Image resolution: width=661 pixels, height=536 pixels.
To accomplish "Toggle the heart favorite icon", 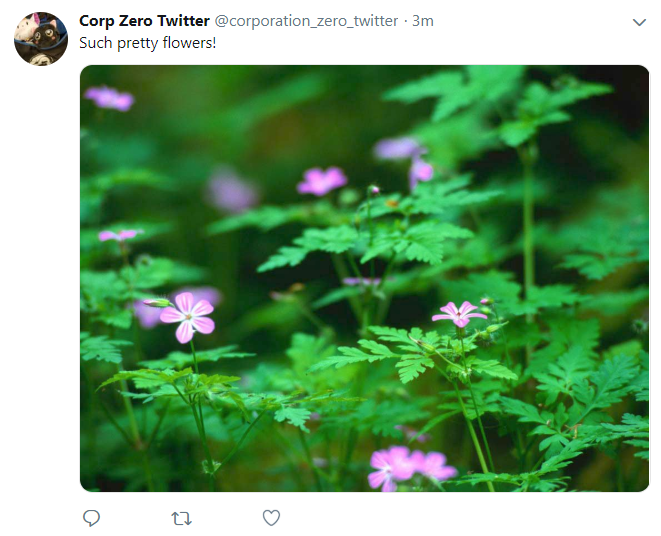I will click(x=271, y=518).
